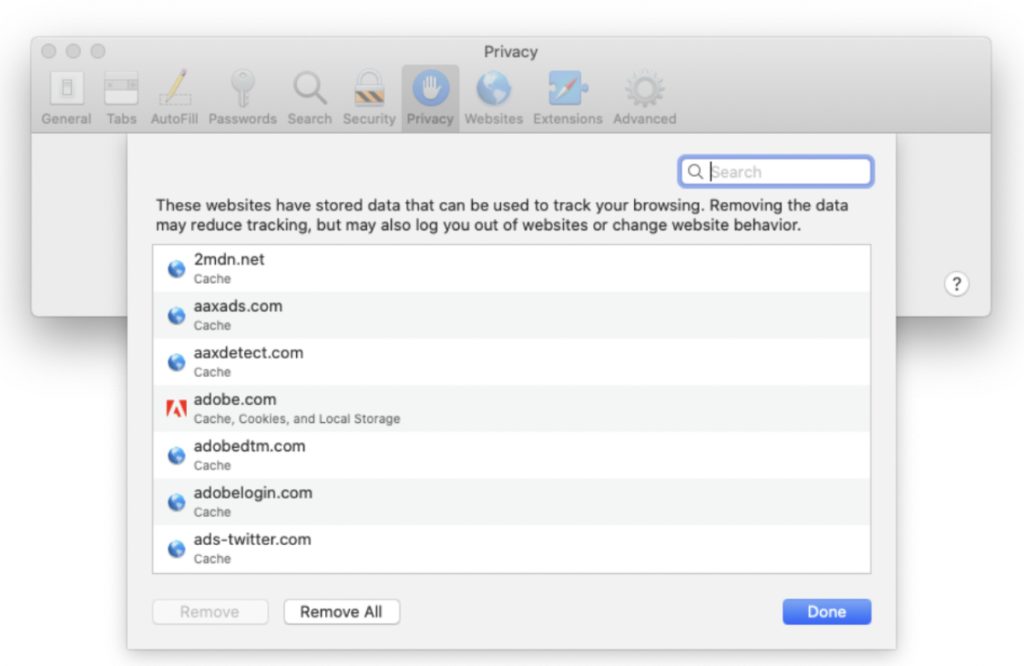Open the Tabs preferences icon

[121, 88]
